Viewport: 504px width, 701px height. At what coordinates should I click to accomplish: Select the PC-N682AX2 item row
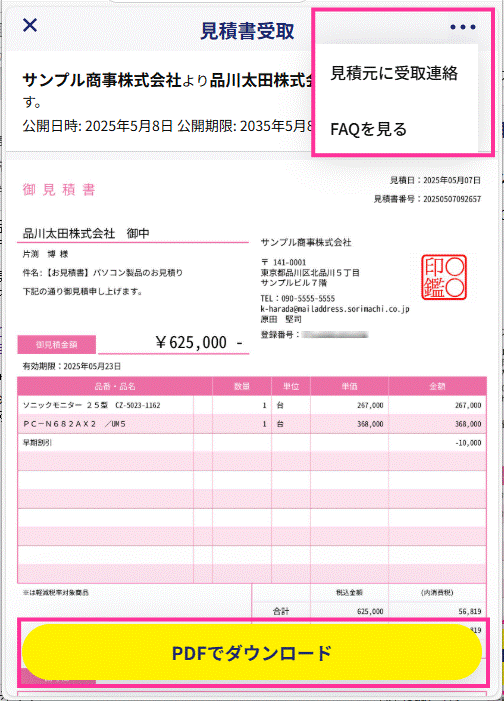252,424
